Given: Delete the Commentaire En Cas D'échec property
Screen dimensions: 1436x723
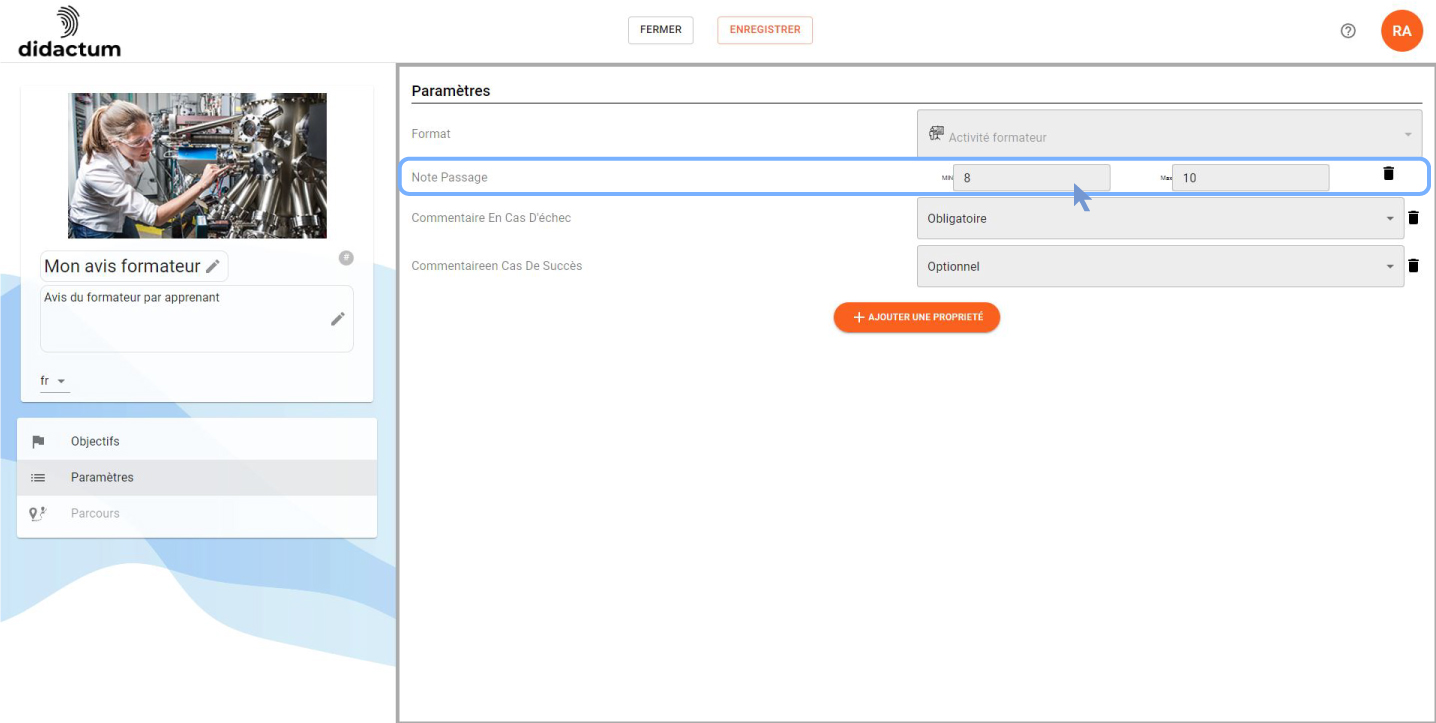Looking at the screenshot, I should pos(1413,218).
